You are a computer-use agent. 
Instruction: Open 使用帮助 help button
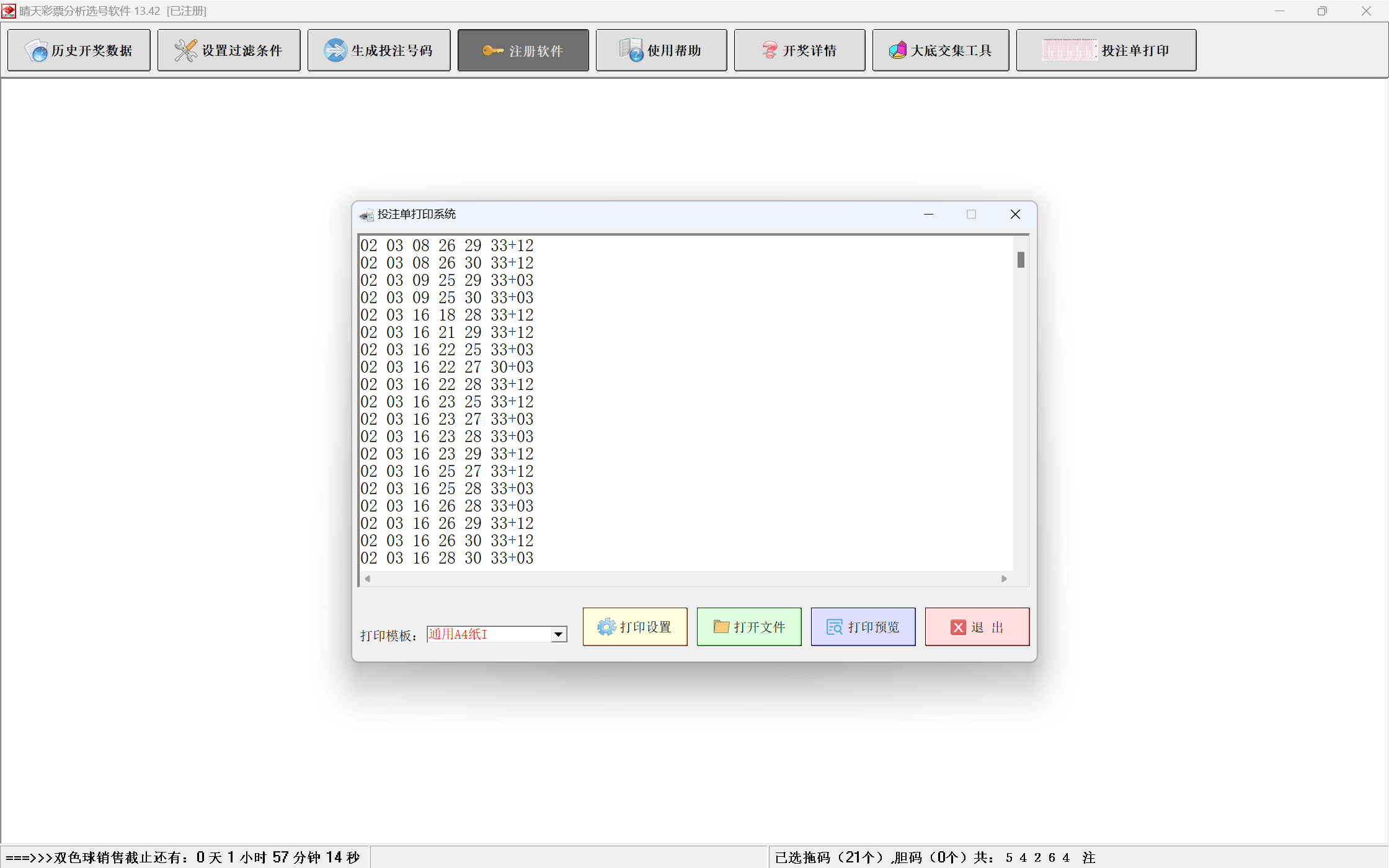coord(661,50)
